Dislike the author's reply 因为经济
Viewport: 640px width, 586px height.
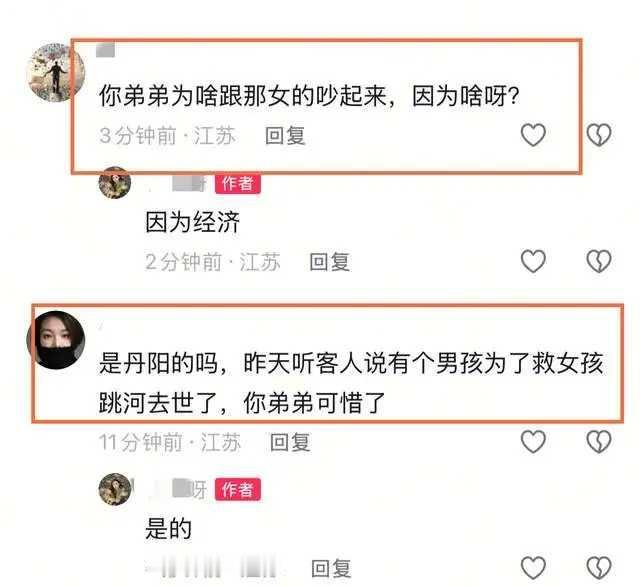599,261
